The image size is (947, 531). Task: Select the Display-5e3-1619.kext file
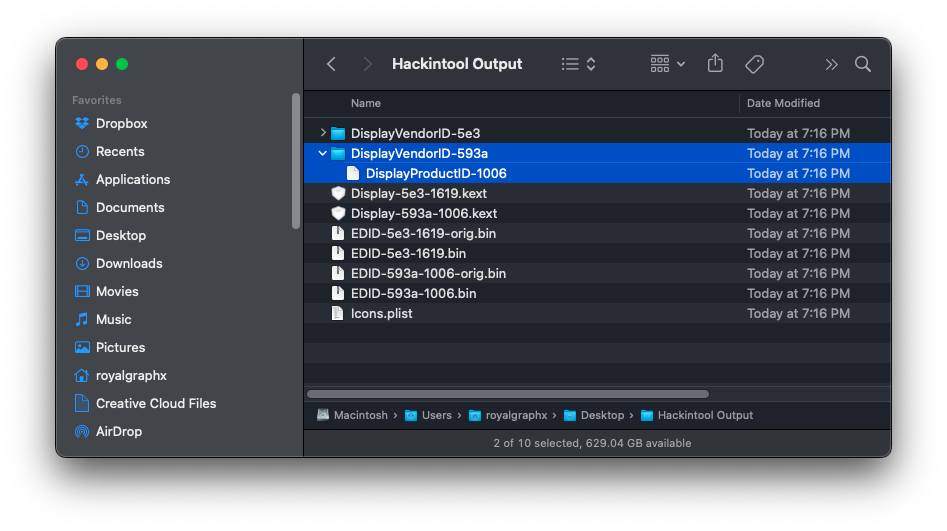[x=418, y=194]
